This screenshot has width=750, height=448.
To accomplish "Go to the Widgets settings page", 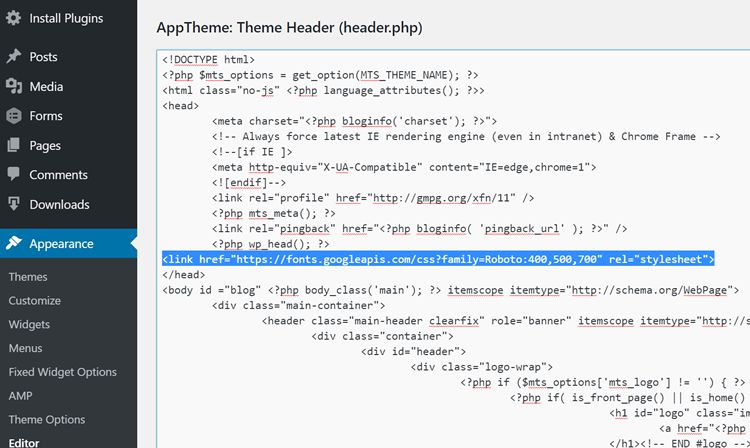I will tap(29, 325).
